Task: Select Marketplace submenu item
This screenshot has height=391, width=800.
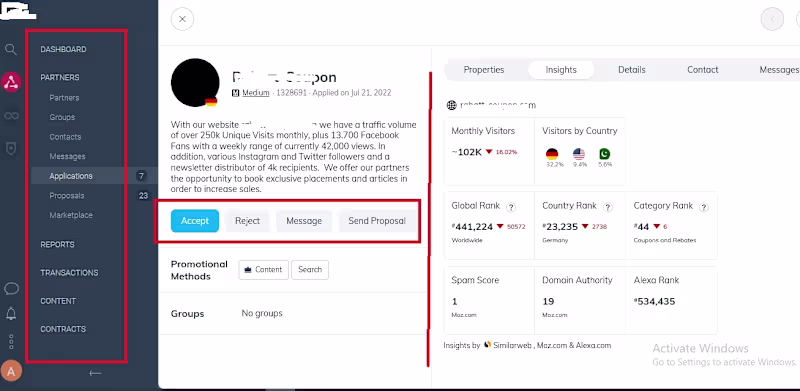Action: [71, 215]
